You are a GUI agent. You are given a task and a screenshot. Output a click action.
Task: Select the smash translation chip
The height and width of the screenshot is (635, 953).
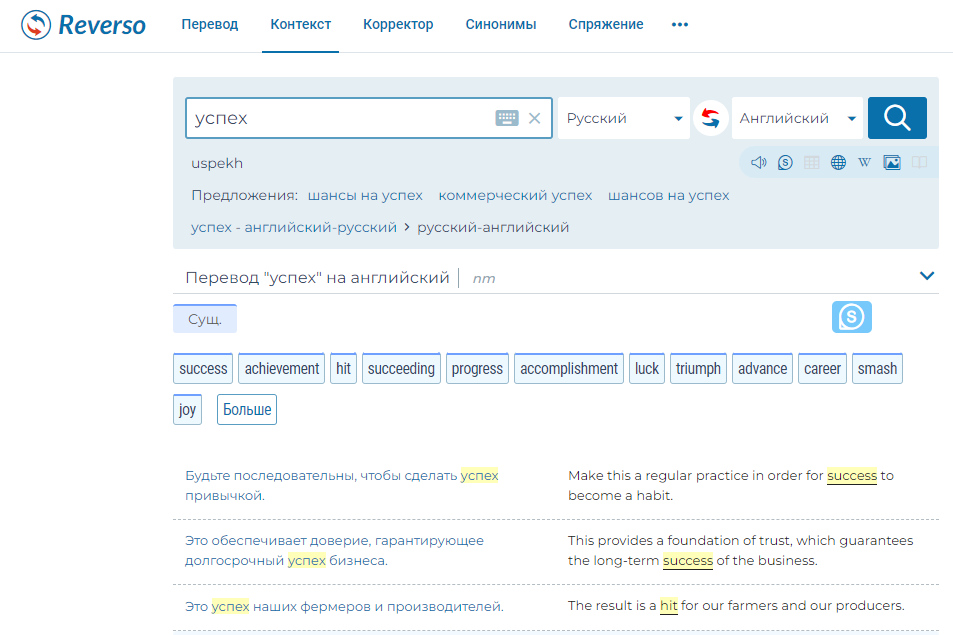[877, 369]
